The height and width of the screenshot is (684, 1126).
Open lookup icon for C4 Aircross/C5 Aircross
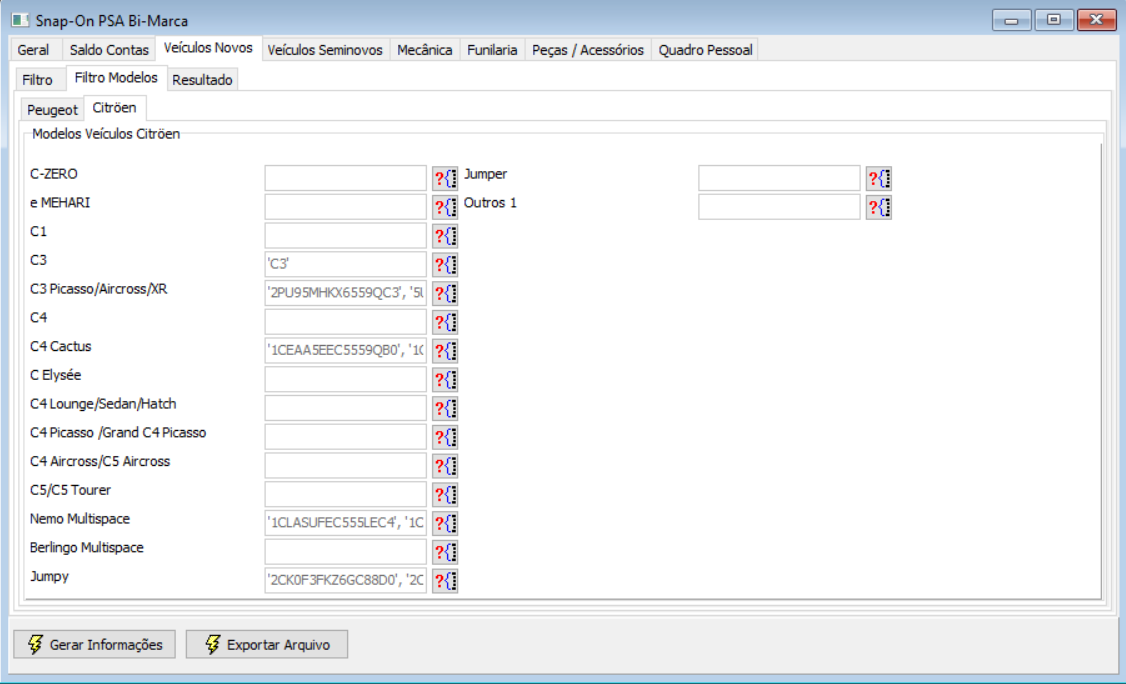(445, 466)
